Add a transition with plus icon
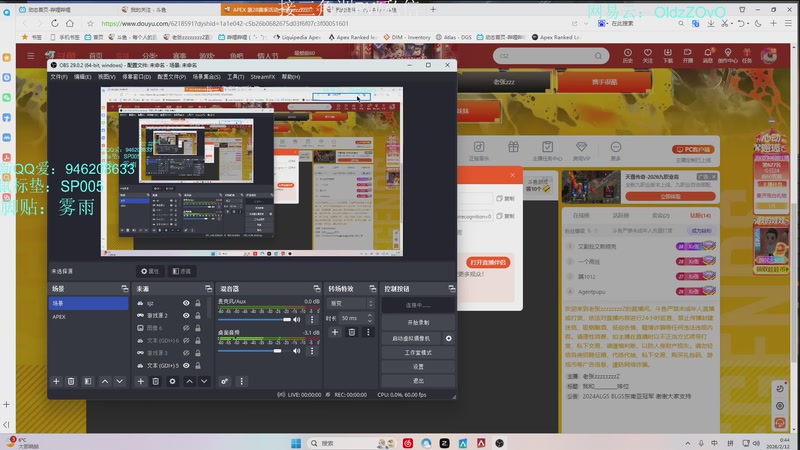The image size is (800, 450). 335,332
